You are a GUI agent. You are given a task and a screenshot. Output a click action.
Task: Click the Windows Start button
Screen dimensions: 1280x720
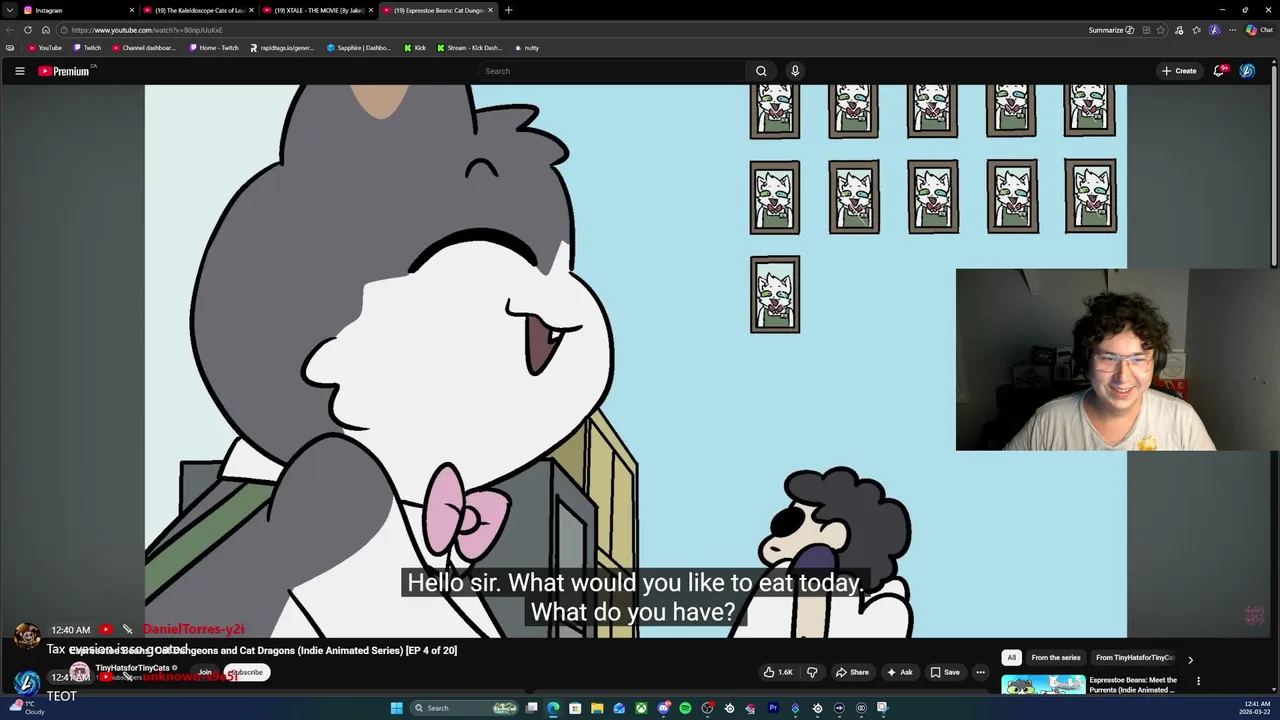(397, 708)
